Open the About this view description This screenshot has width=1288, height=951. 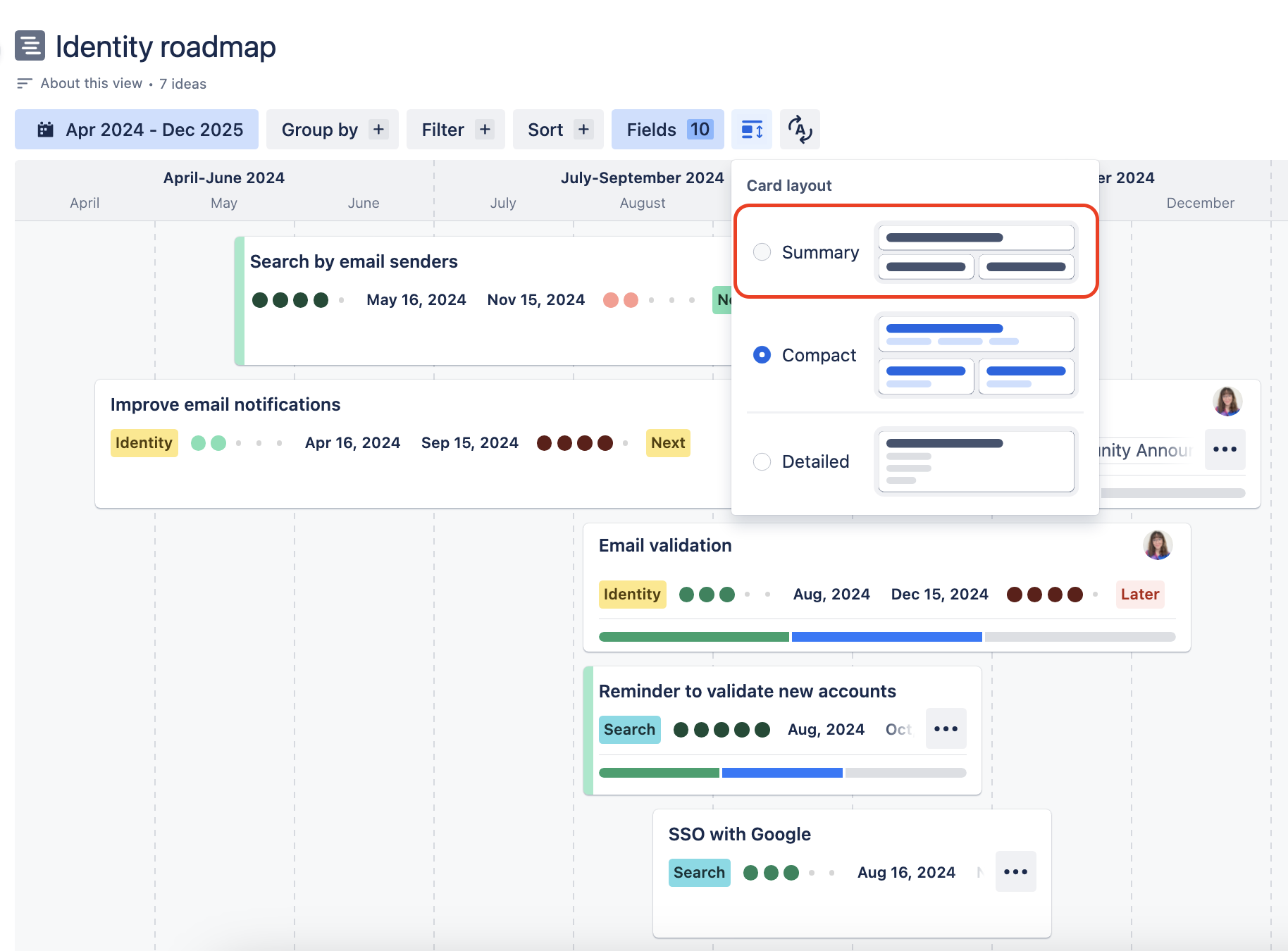click(91, 84)
